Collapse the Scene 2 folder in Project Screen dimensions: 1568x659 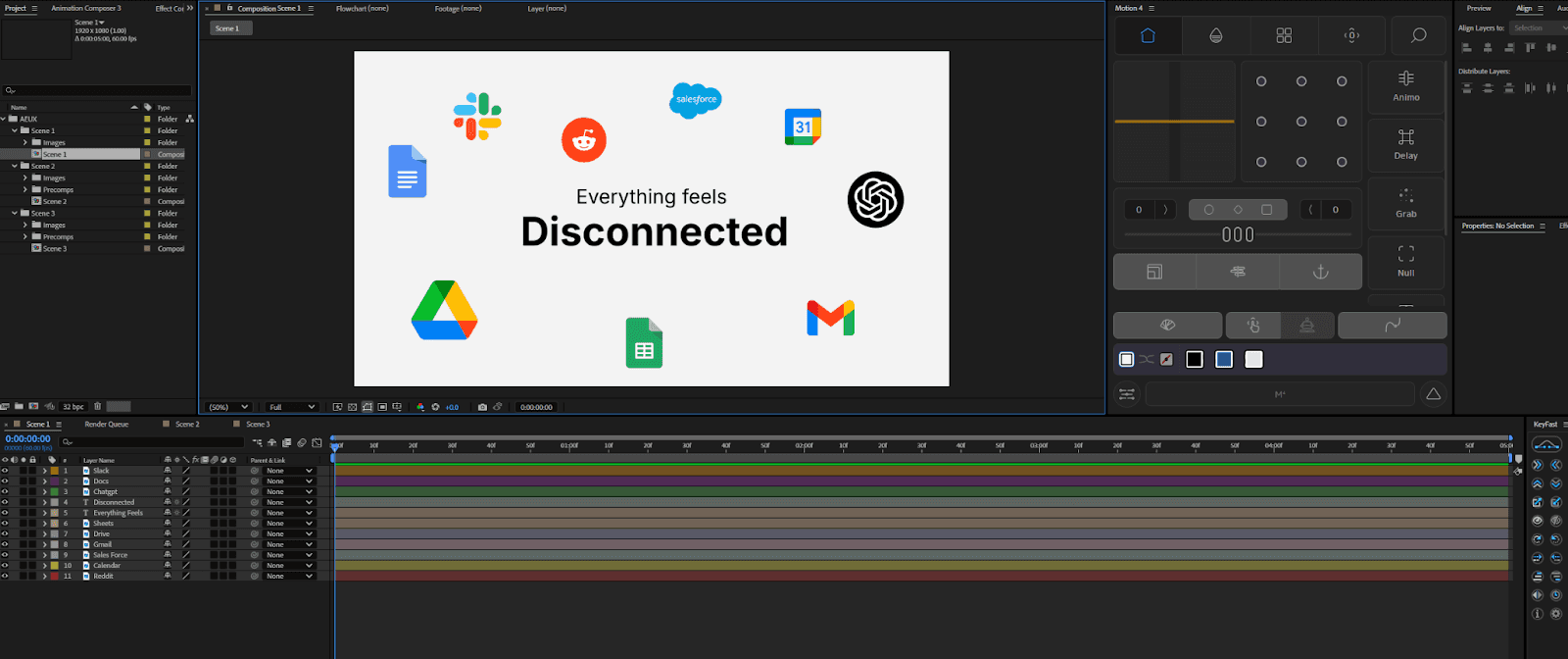tap(15, 166)
